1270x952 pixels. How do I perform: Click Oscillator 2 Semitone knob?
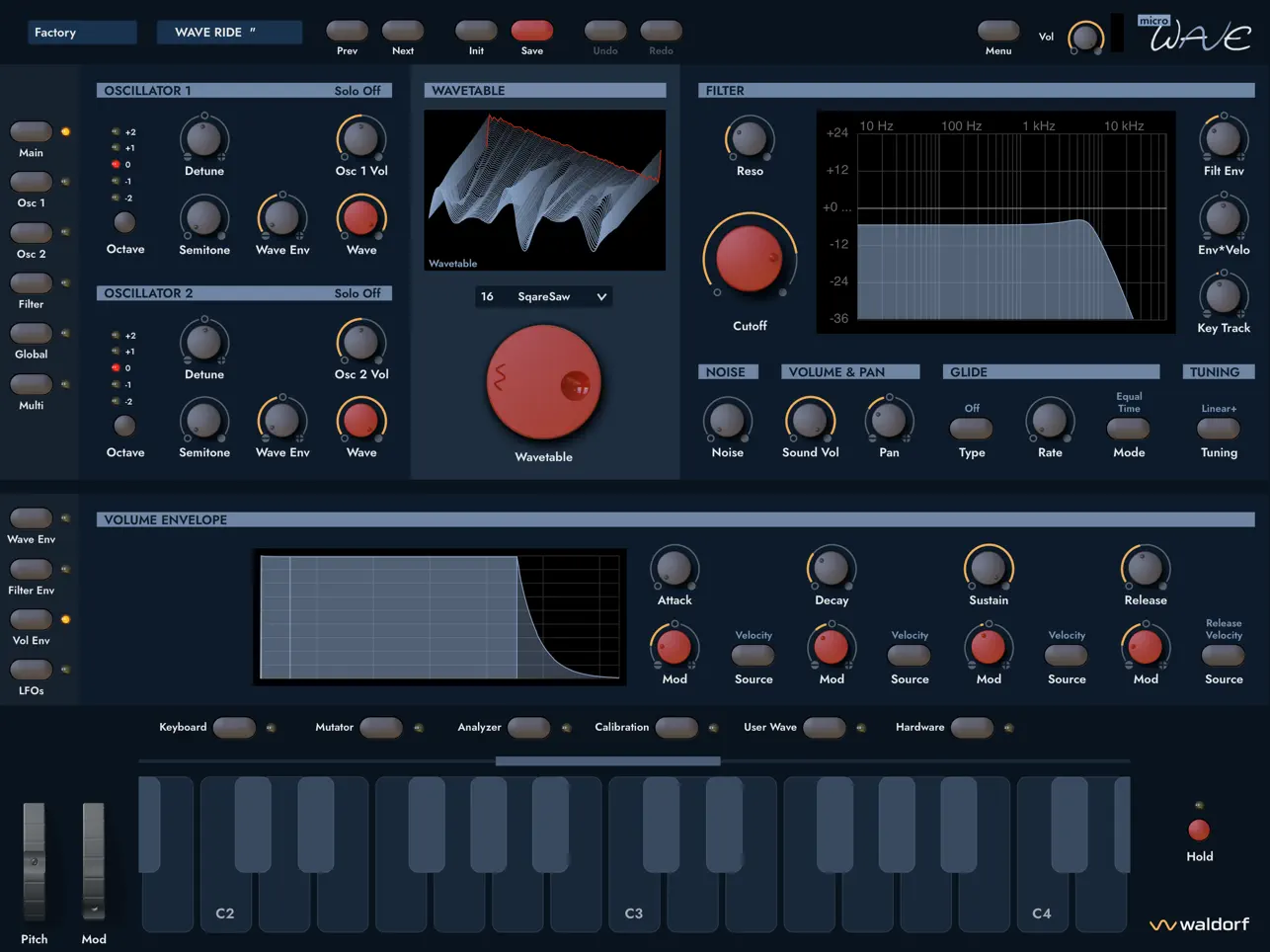pyautogui.click(x=203, y=420)
